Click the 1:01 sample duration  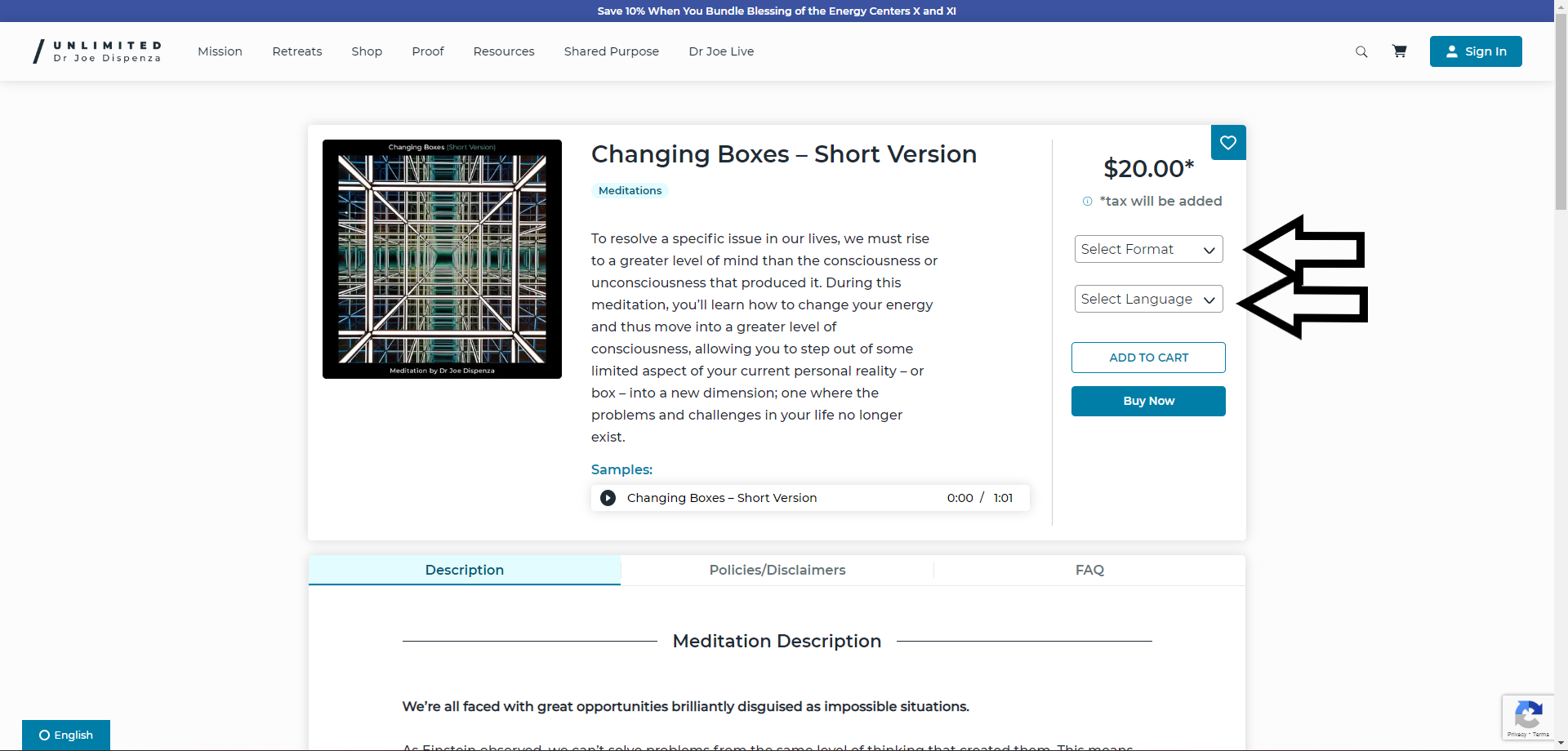coord(1003,498)
